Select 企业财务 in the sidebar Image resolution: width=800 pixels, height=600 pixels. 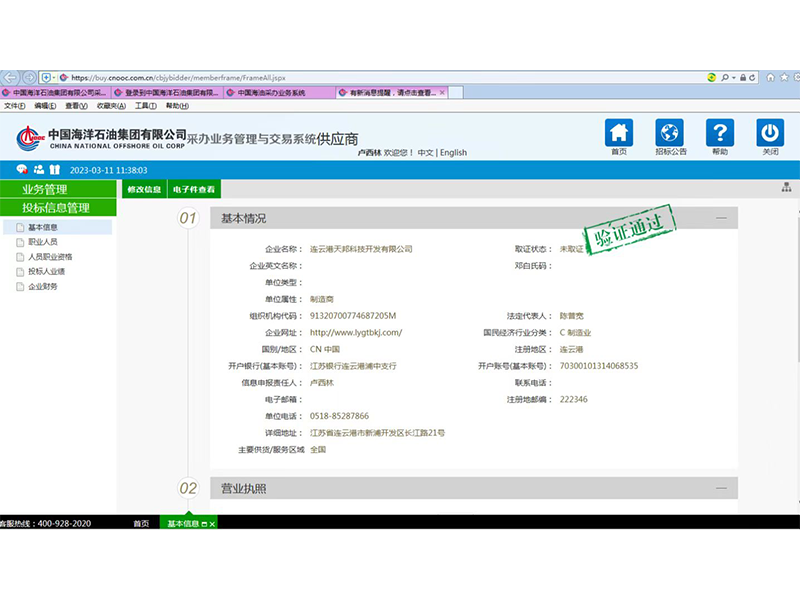(x=42, y=287)
